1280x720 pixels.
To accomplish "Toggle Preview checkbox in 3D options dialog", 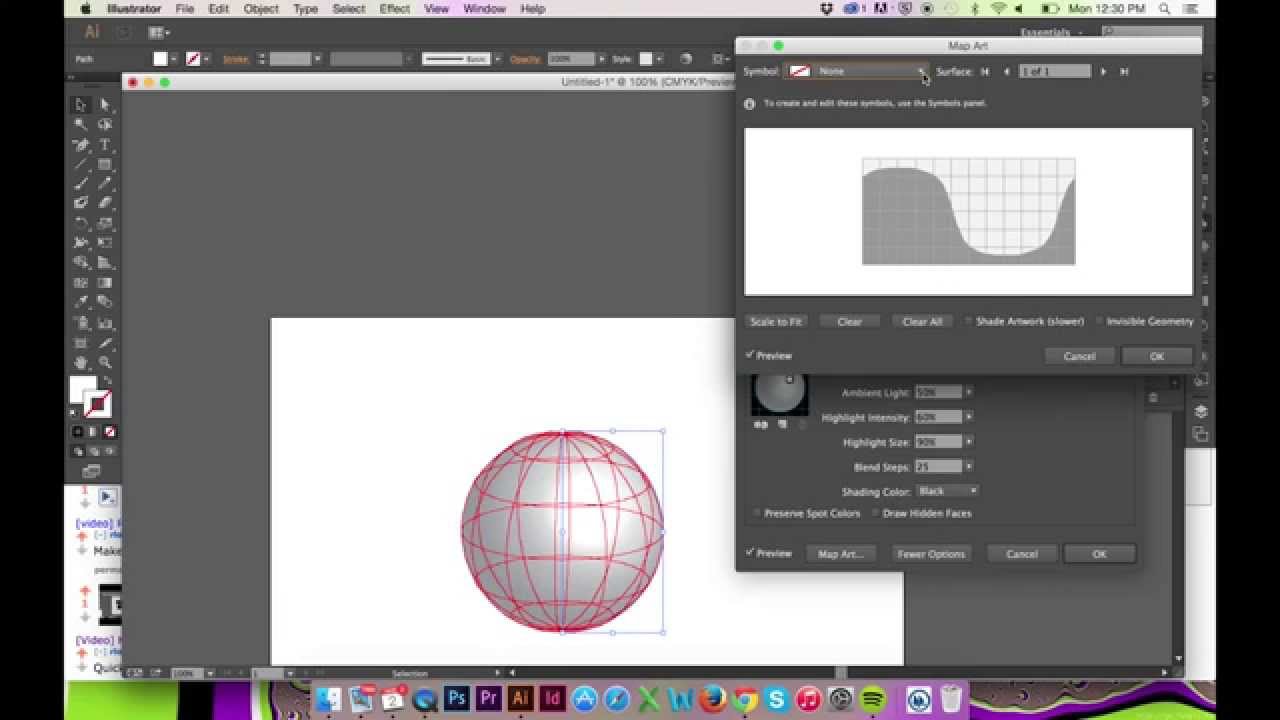I will (750, 553).
